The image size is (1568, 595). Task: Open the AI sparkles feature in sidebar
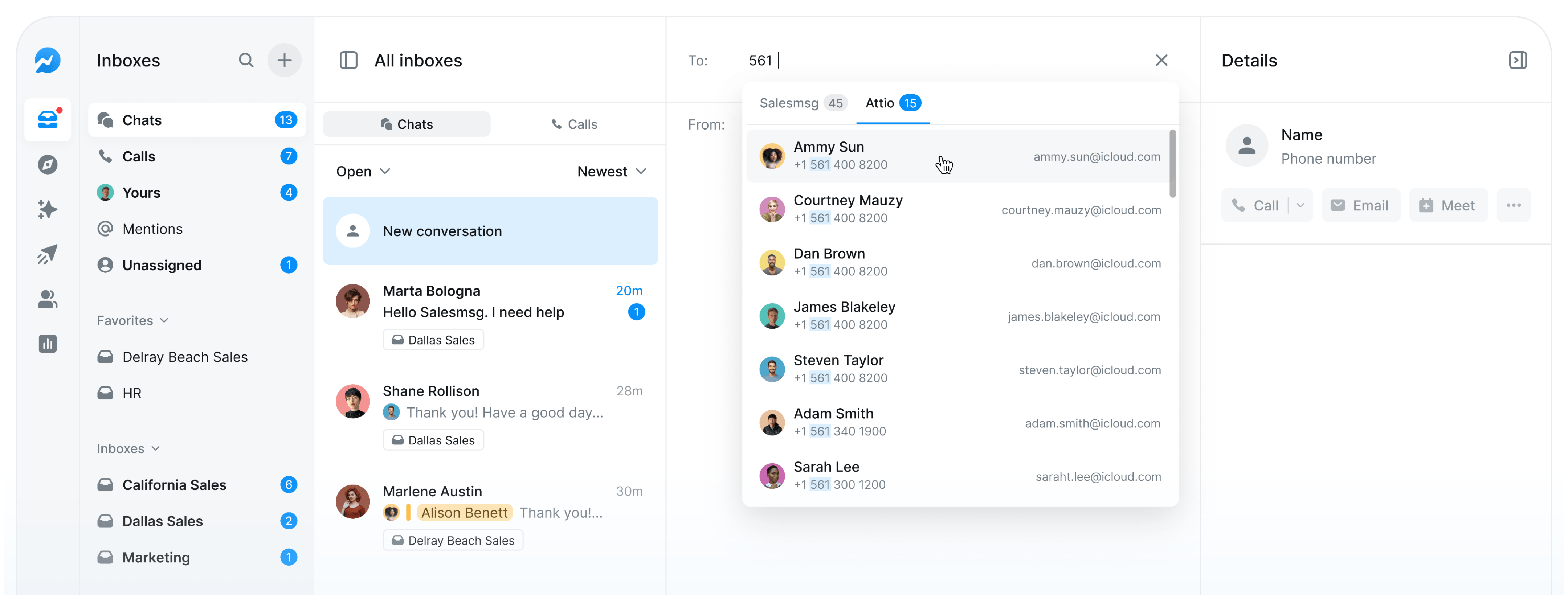coord(48,209)
